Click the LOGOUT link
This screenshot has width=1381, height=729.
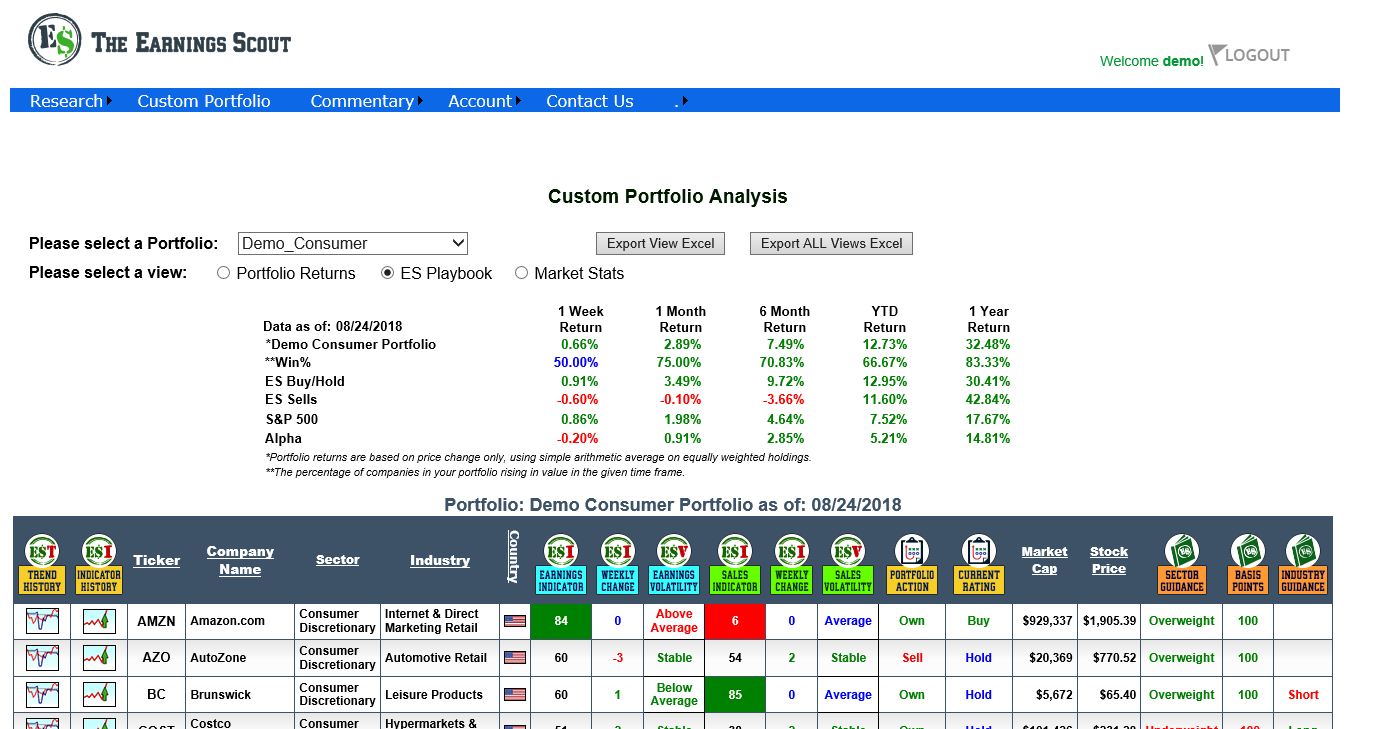point(1256,56)
